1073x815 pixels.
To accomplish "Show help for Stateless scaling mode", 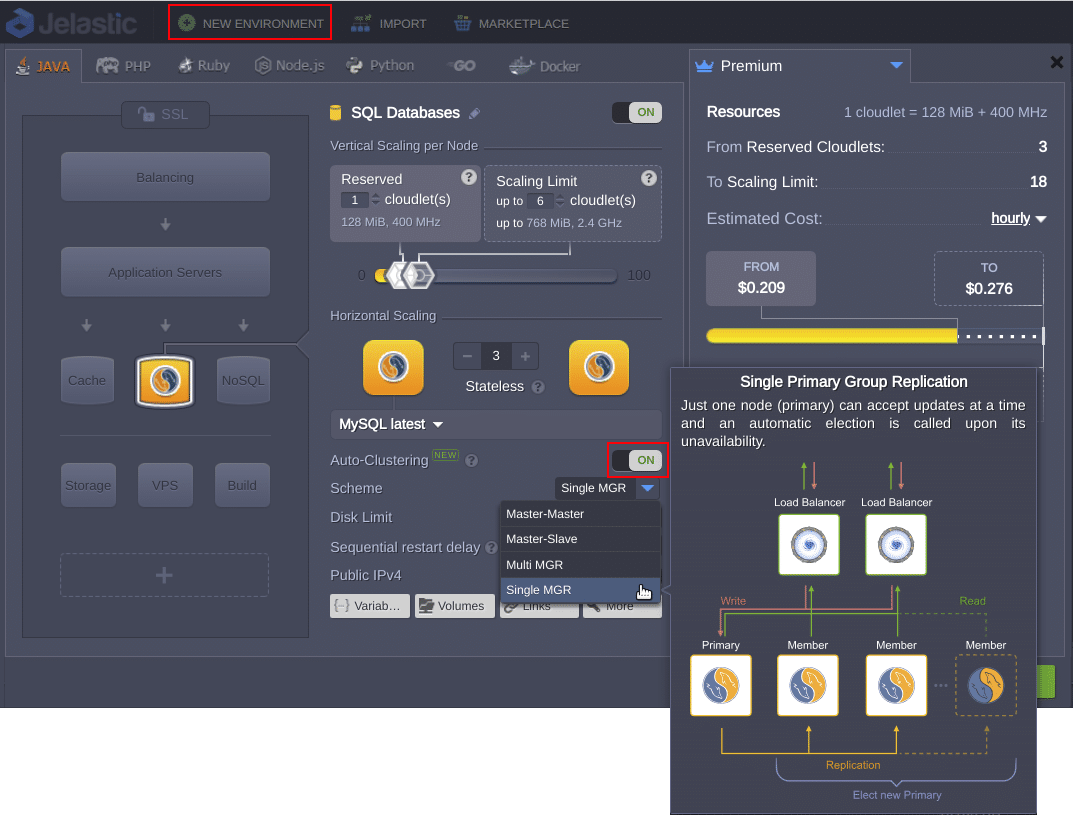I will (x=538, y=387).
